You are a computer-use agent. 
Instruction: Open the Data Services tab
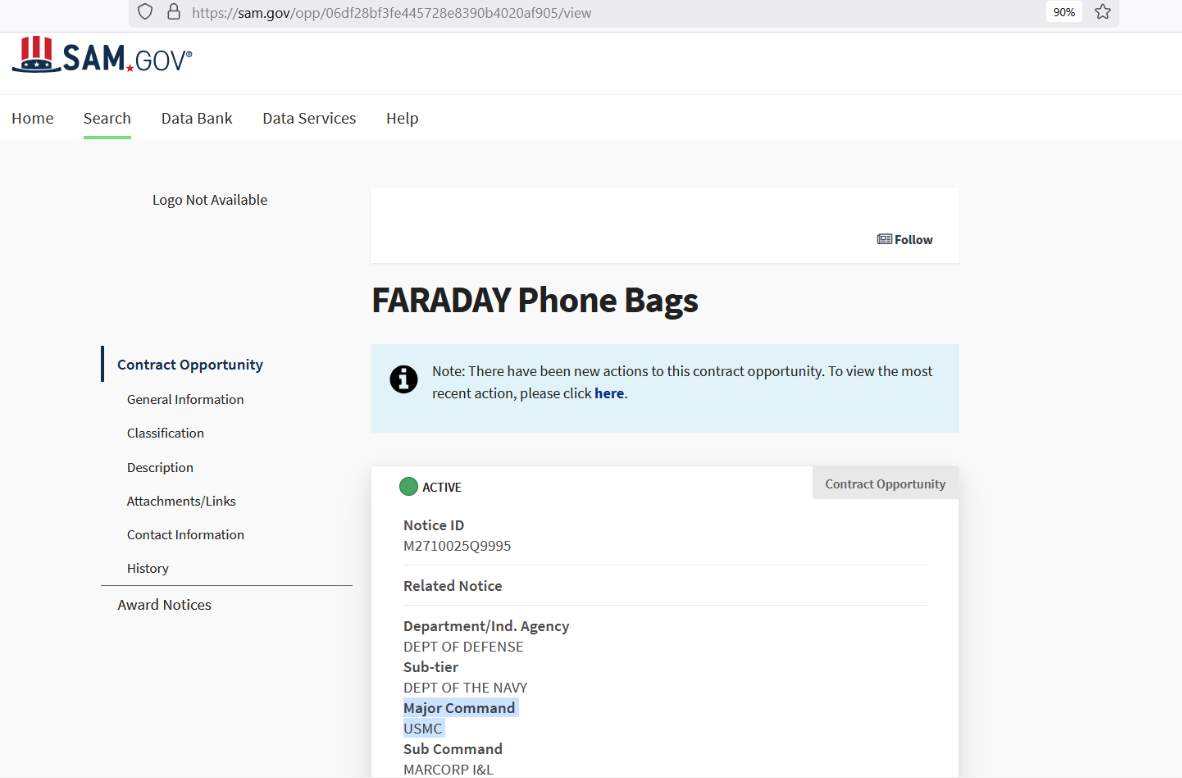point(309,118)
